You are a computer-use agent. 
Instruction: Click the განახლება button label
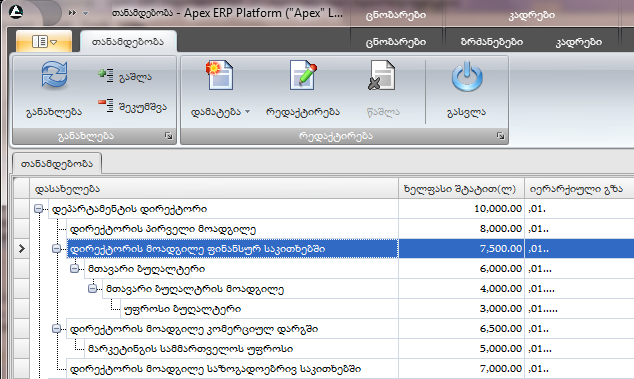point(54,112)
